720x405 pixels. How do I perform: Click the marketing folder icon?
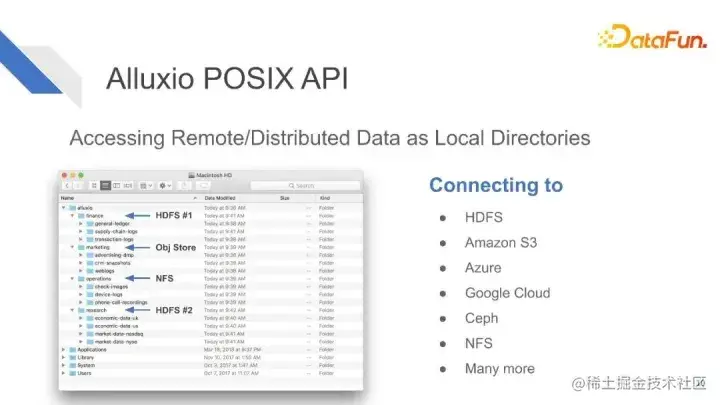point(81,247)
